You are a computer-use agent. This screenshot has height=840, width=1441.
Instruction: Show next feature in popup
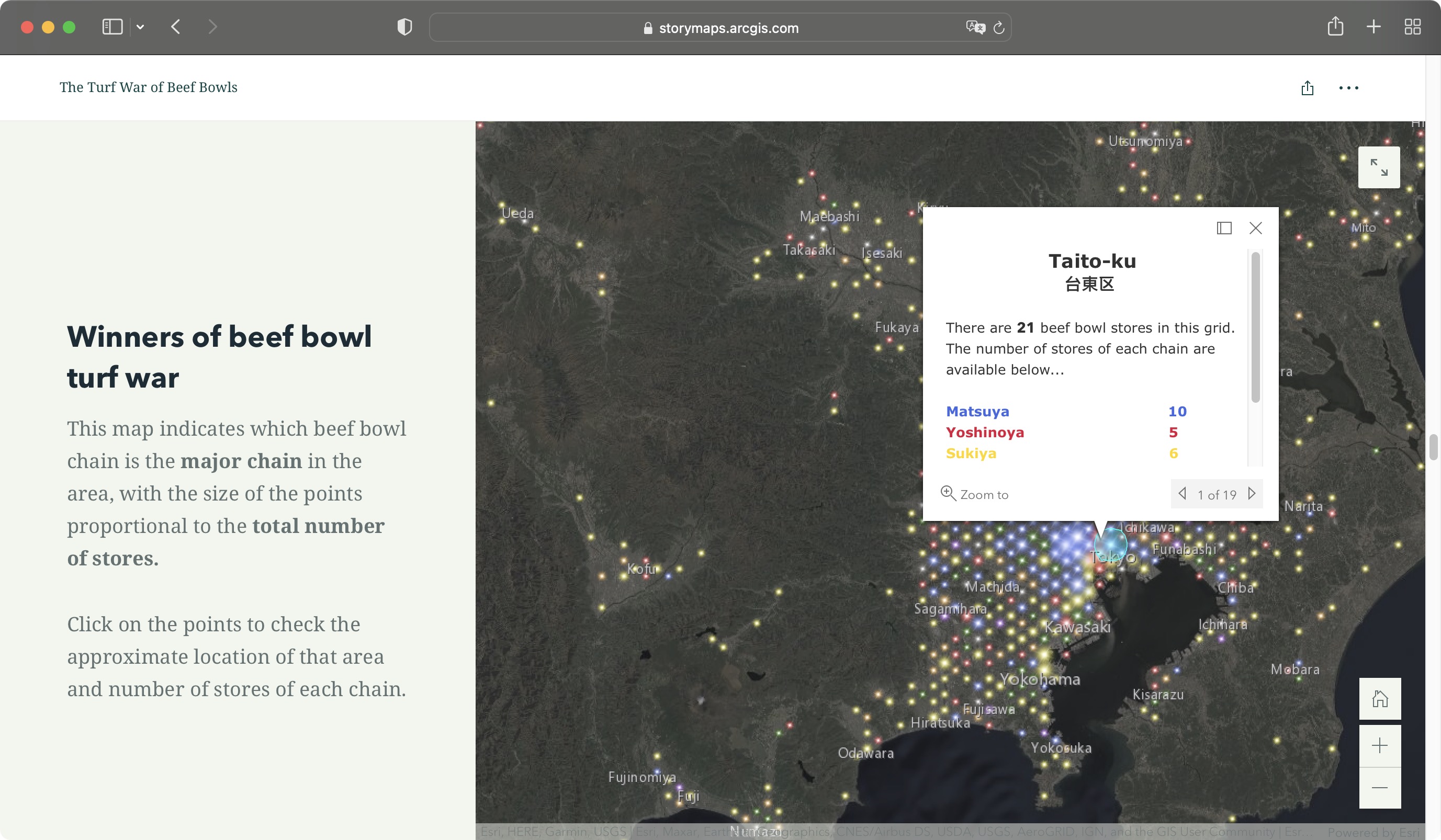[1251, 494]
